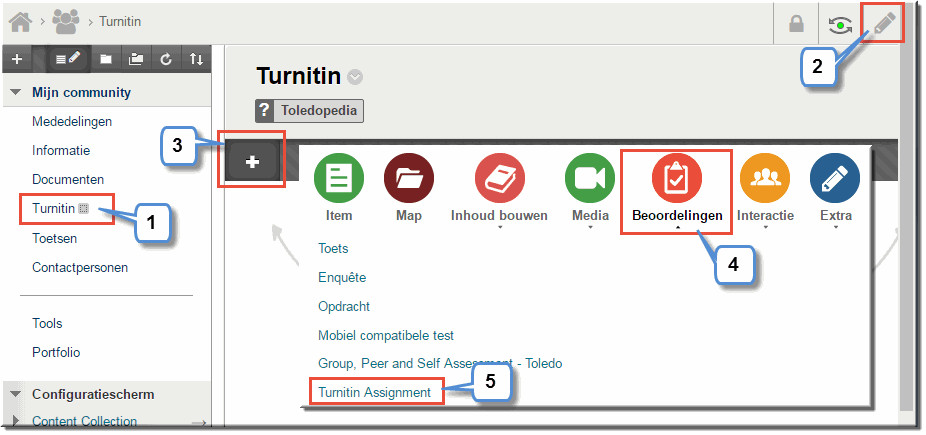Viewport: 926px width, 435px height.
Task: Refresh the sidebar menu
Action: pos(166,59)
